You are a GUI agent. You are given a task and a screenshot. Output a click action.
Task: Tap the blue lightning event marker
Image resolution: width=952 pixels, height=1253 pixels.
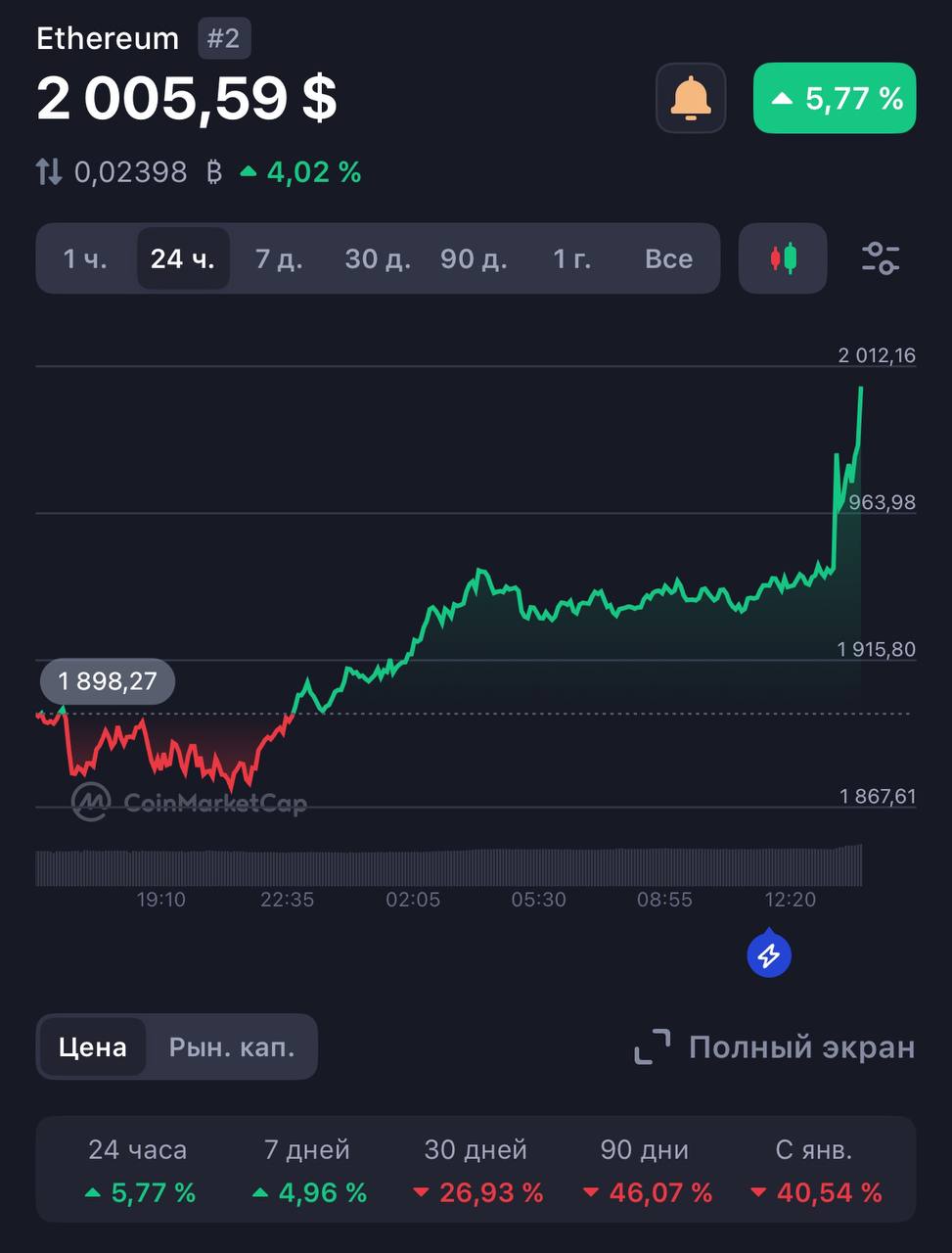pos(769,954)
